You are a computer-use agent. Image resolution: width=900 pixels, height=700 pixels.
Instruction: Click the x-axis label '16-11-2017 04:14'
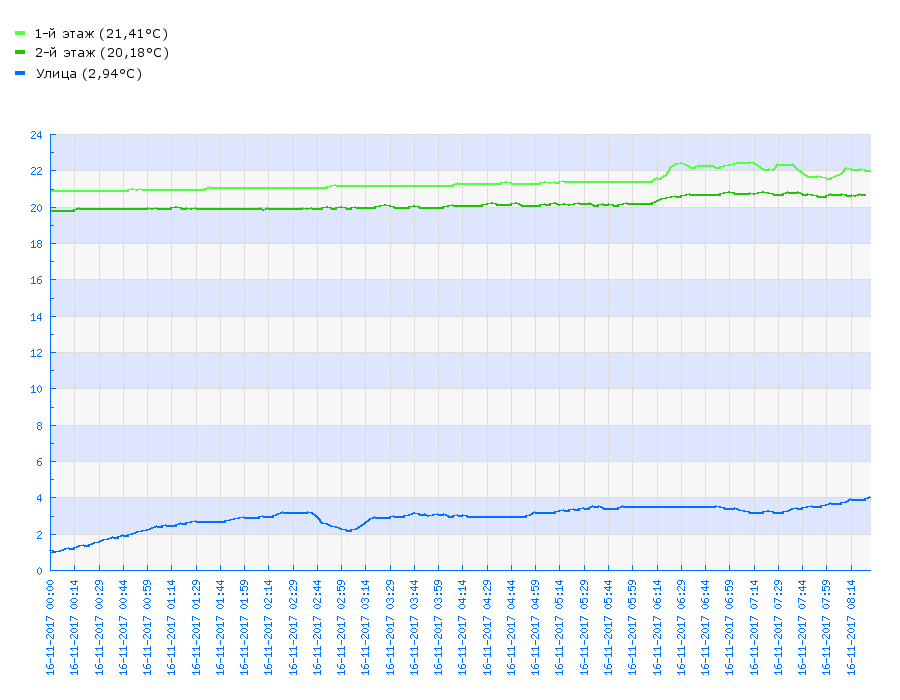pyautogui.click(x=462, y=627)
